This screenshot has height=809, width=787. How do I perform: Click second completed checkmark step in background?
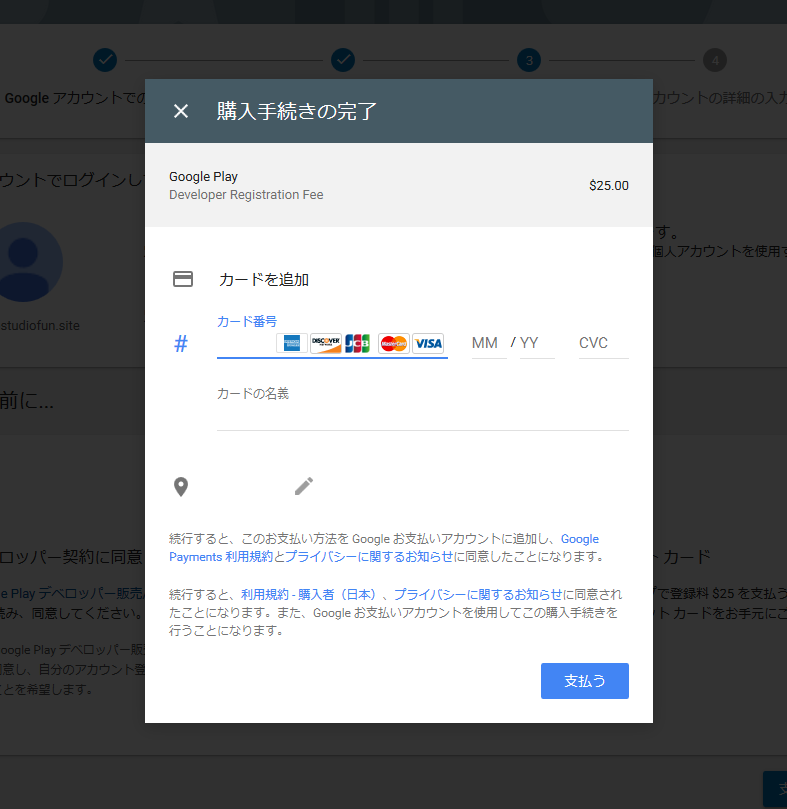point(343,60)
